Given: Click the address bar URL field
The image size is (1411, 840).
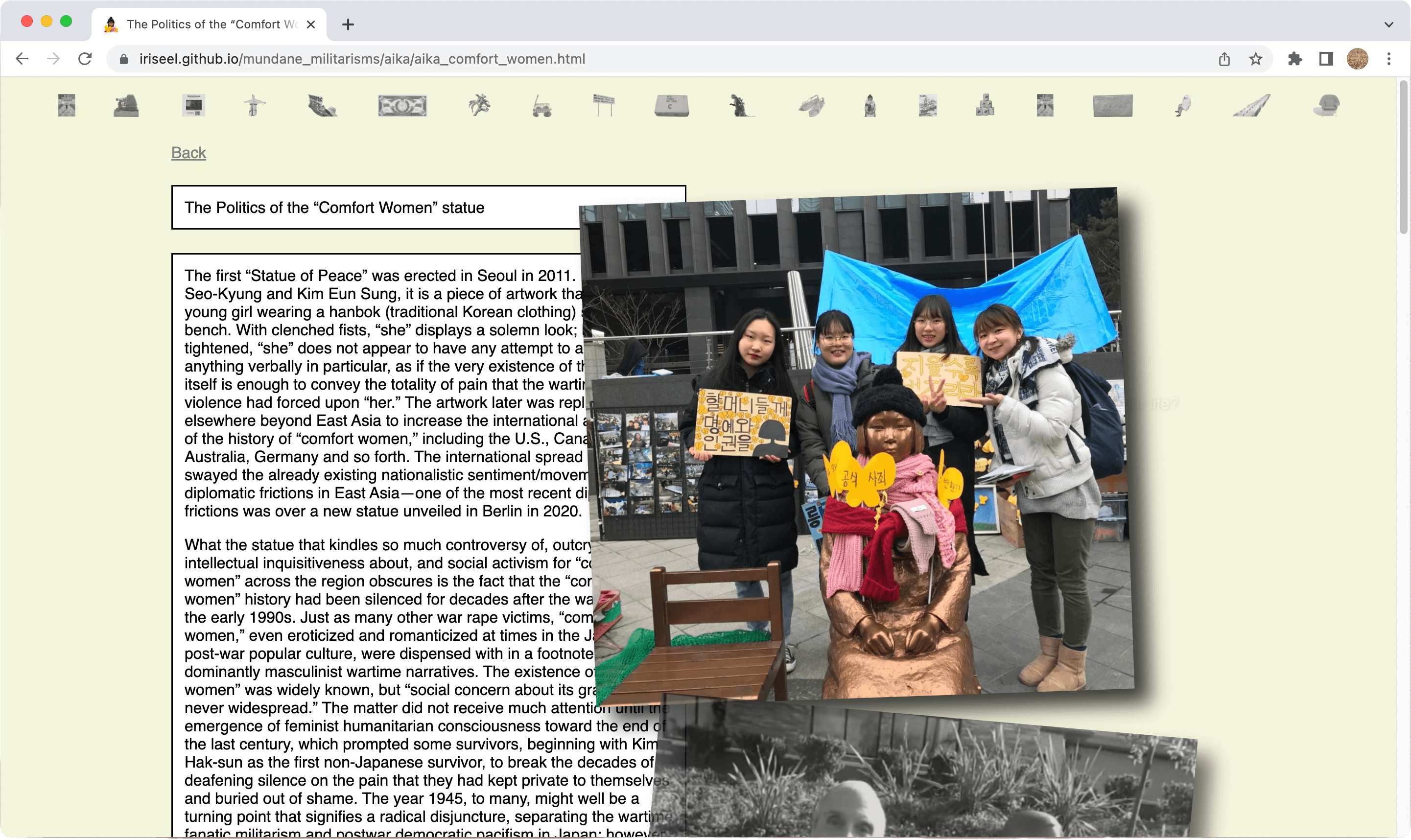Looking at the screenshot, I should (362, 59).
